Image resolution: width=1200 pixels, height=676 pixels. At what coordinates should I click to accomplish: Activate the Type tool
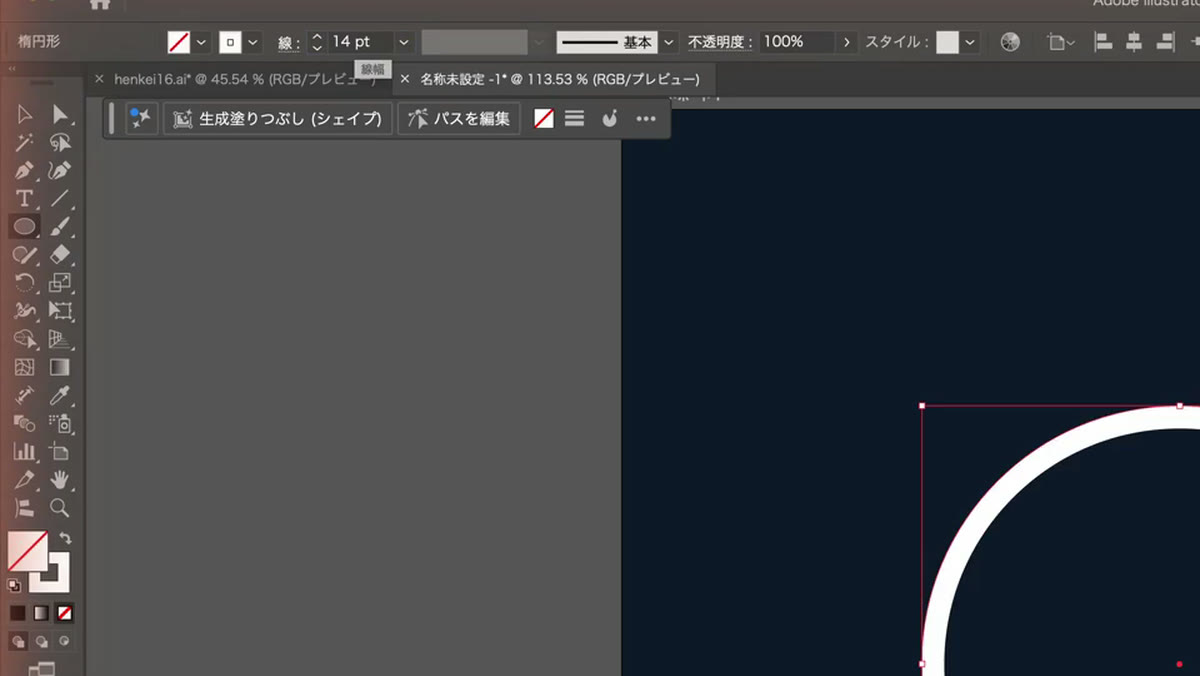25,199
